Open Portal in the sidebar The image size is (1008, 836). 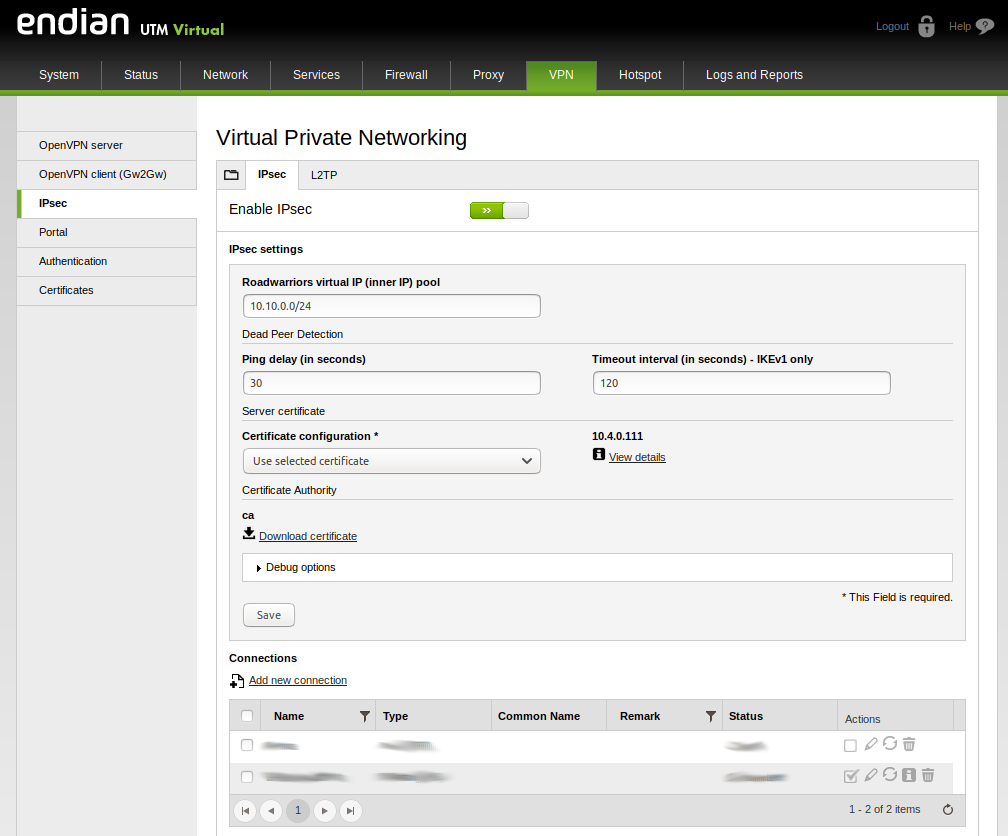(107, 232)
